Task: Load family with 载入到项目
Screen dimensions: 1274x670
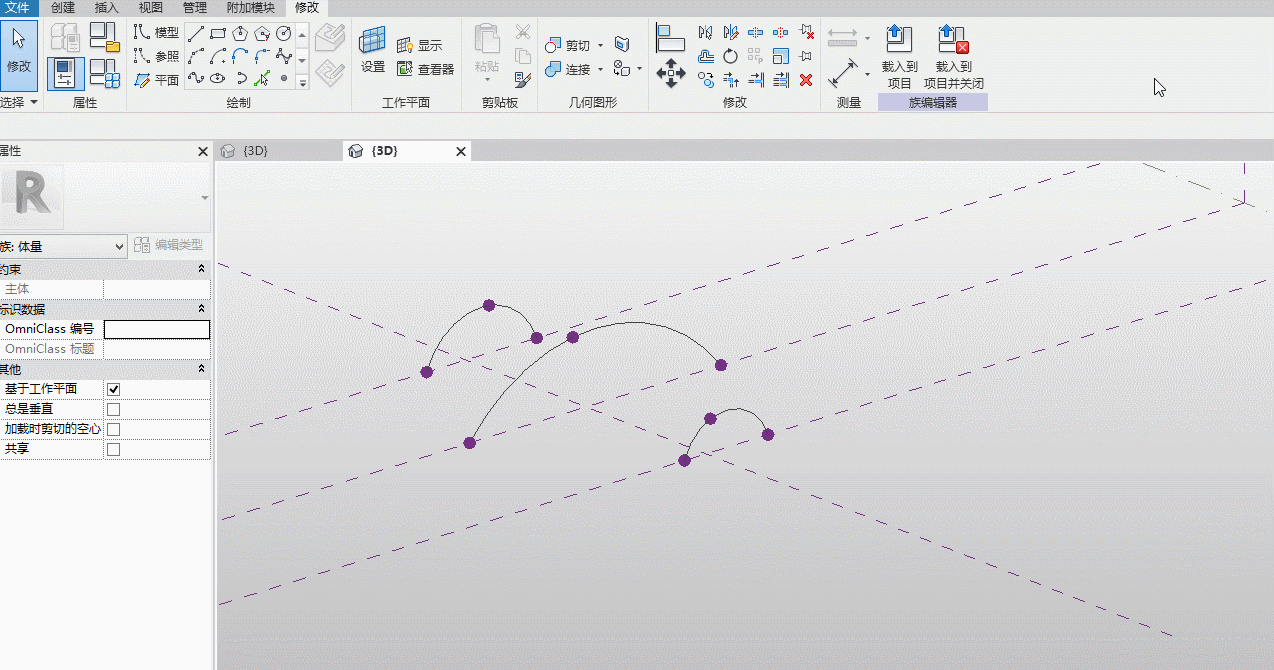Action: [899, 57]
